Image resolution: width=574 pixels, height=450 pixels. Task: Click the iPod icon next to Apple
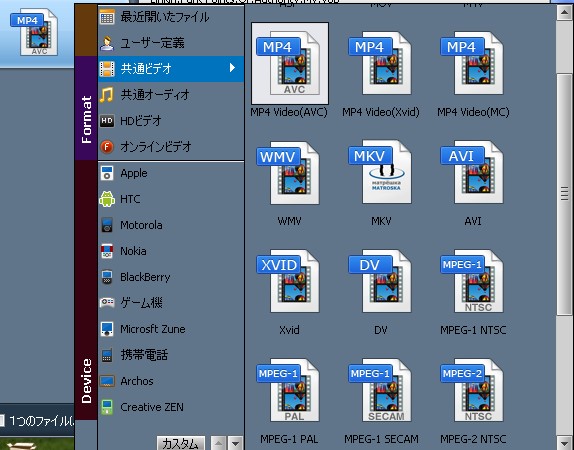107,173
